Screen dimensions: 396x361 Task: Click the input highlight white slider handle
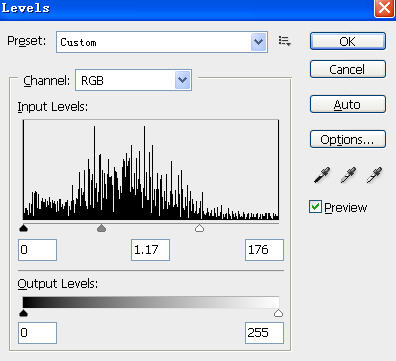coord(199,228)
